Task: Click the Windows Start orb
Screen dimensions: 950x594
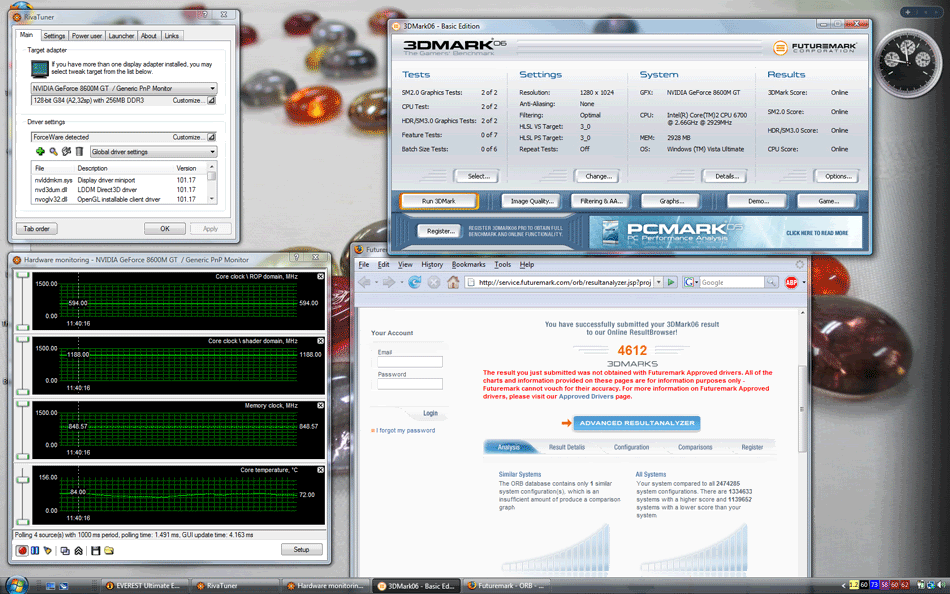Action: [x=16, y=585]
